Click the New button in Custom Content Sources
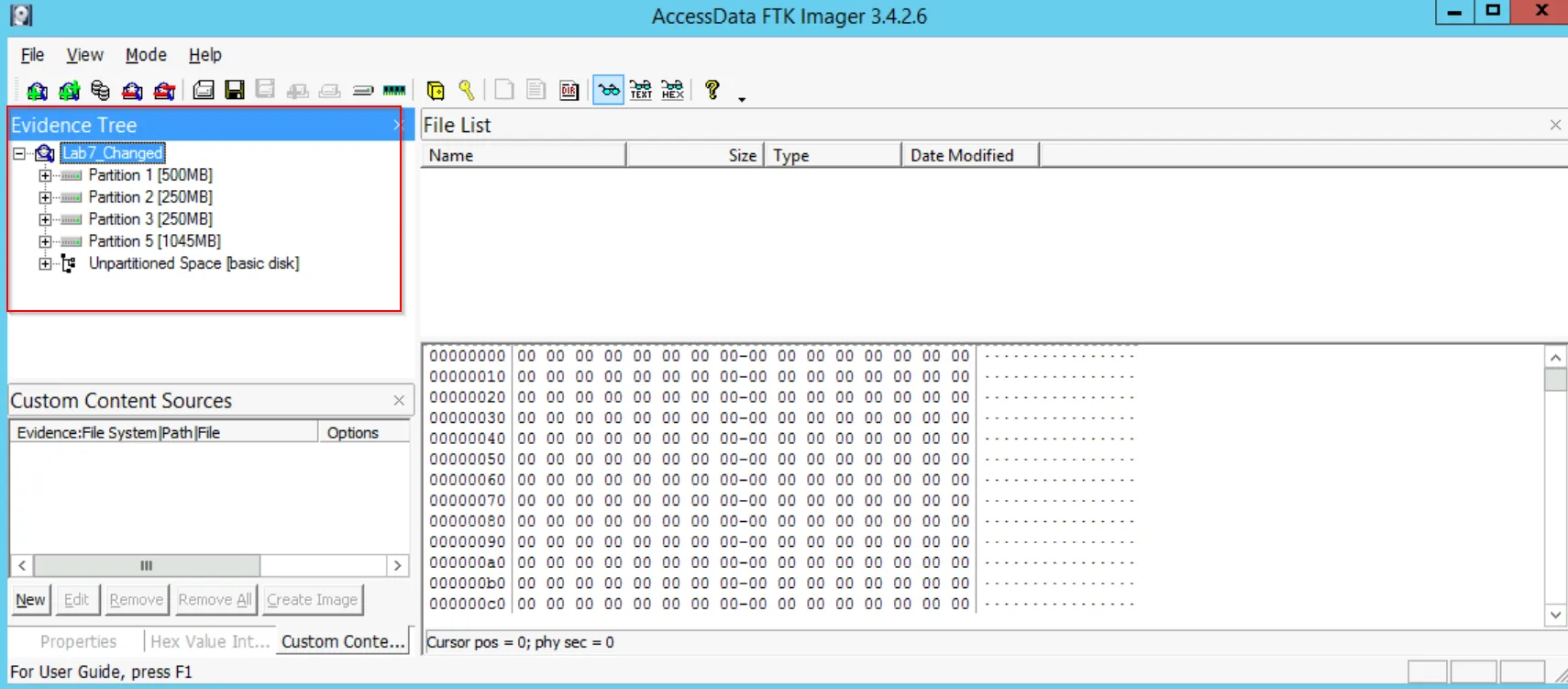The height and width of the screenshot is (689, 1568). [30, 600]
